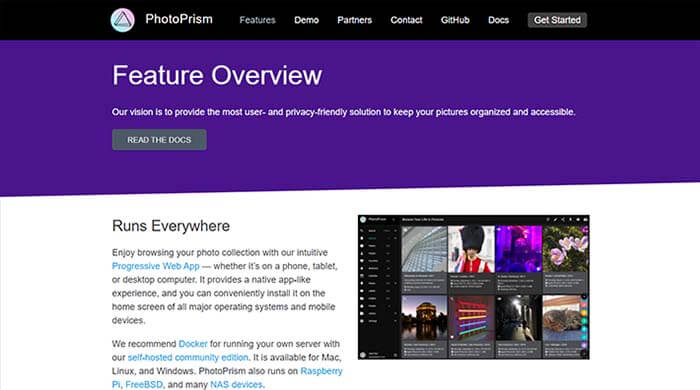Open the Docker link
The image size is (700, 390).
click(x=193, y=344)
